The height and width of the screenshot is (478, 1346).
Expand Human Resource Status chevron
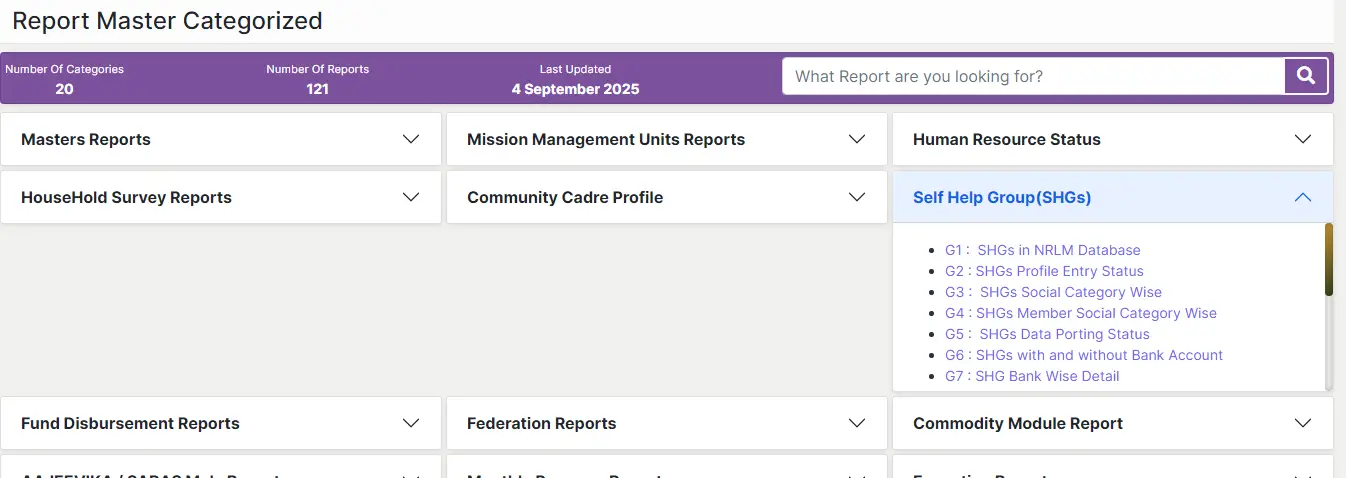tap(1303, 139)
